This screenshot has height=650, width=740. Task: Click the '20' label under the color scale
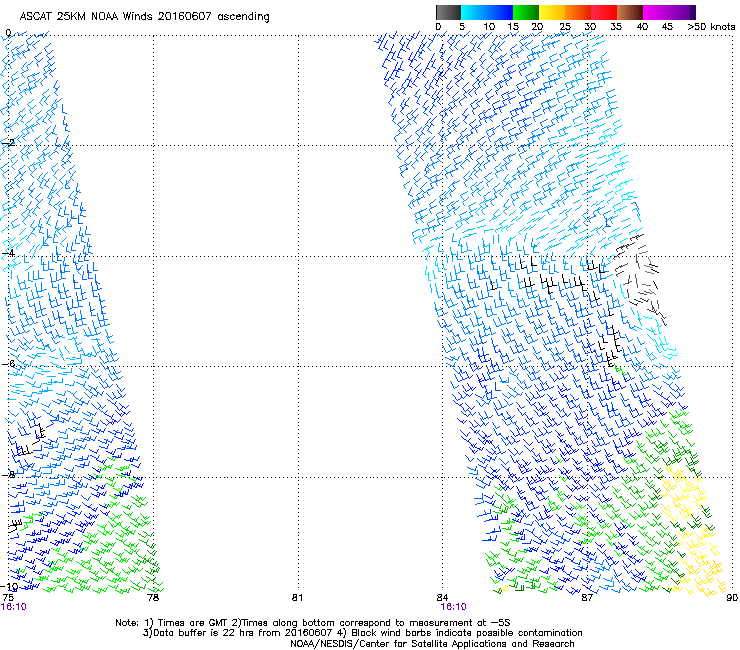(538, 27)
